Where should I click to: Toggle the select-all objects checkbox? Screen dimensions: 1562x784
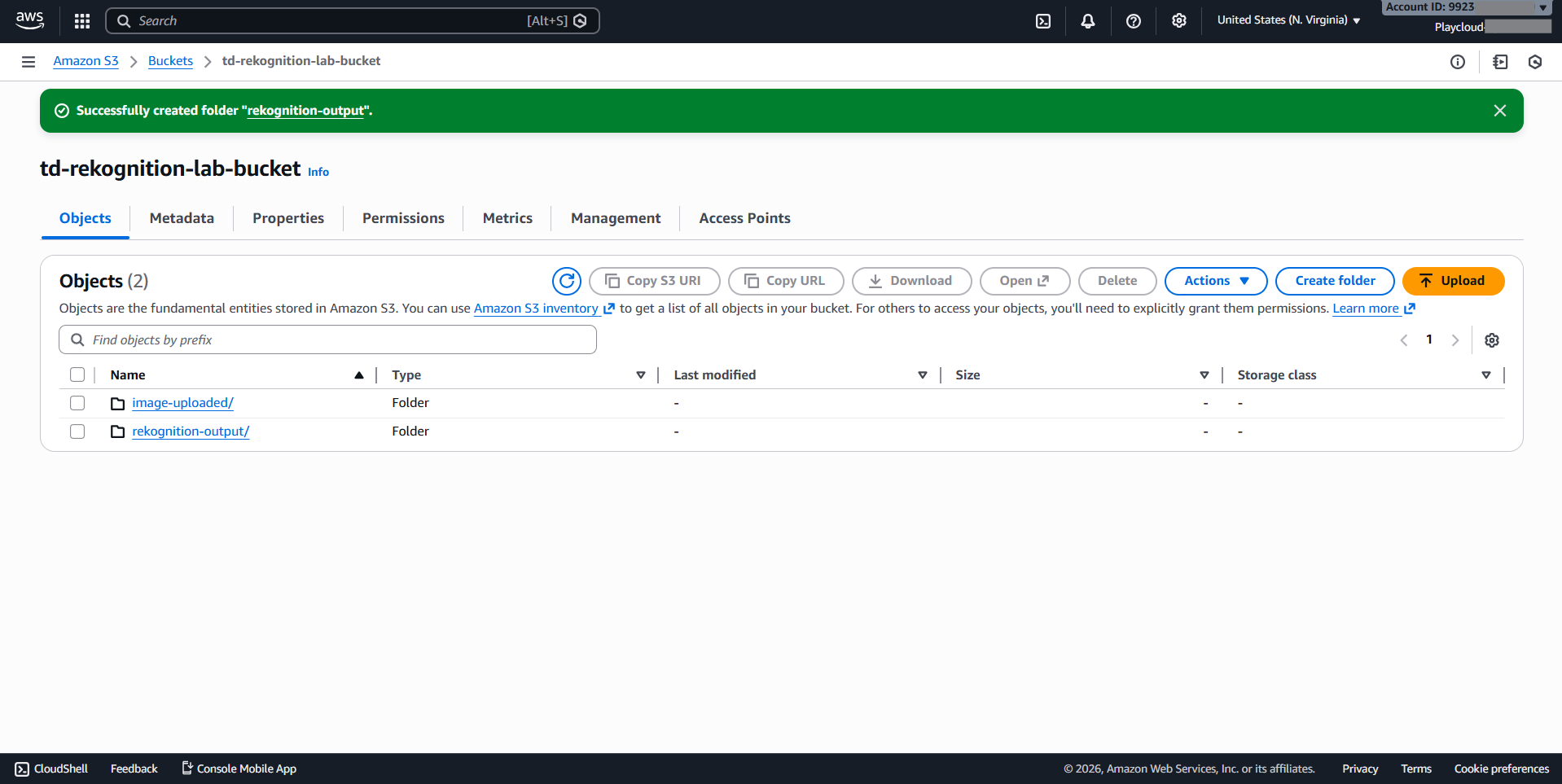pos(77,374)
